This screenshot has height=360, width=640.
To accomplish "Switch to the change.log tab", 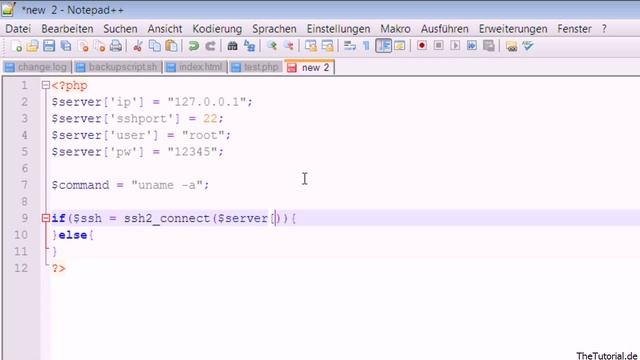I will (x=37, y=67).
